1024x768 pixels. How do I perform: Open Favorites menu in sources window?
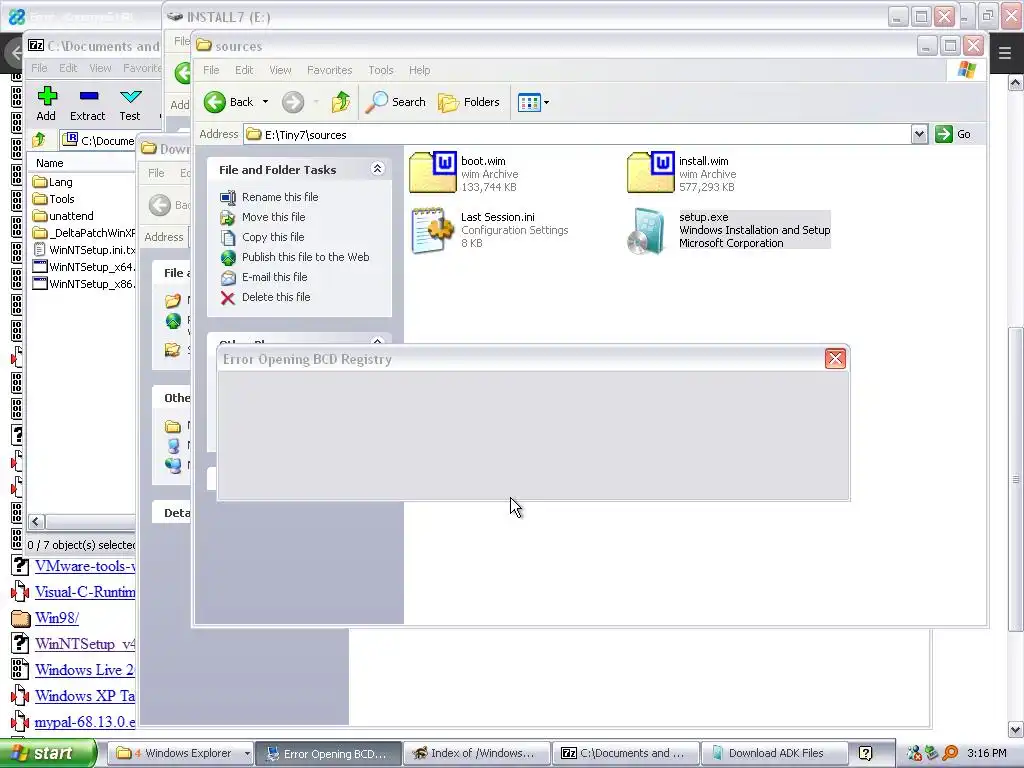point(330,70)
